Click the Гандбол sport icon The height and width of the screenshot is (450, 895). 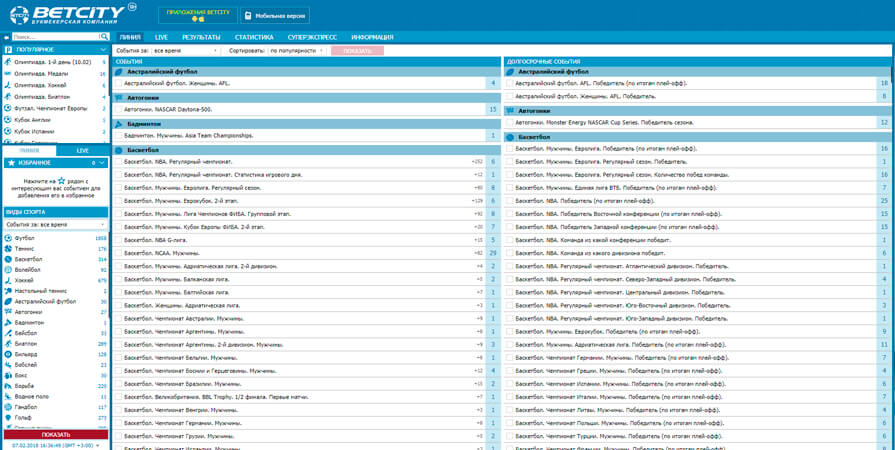point(8,407)
